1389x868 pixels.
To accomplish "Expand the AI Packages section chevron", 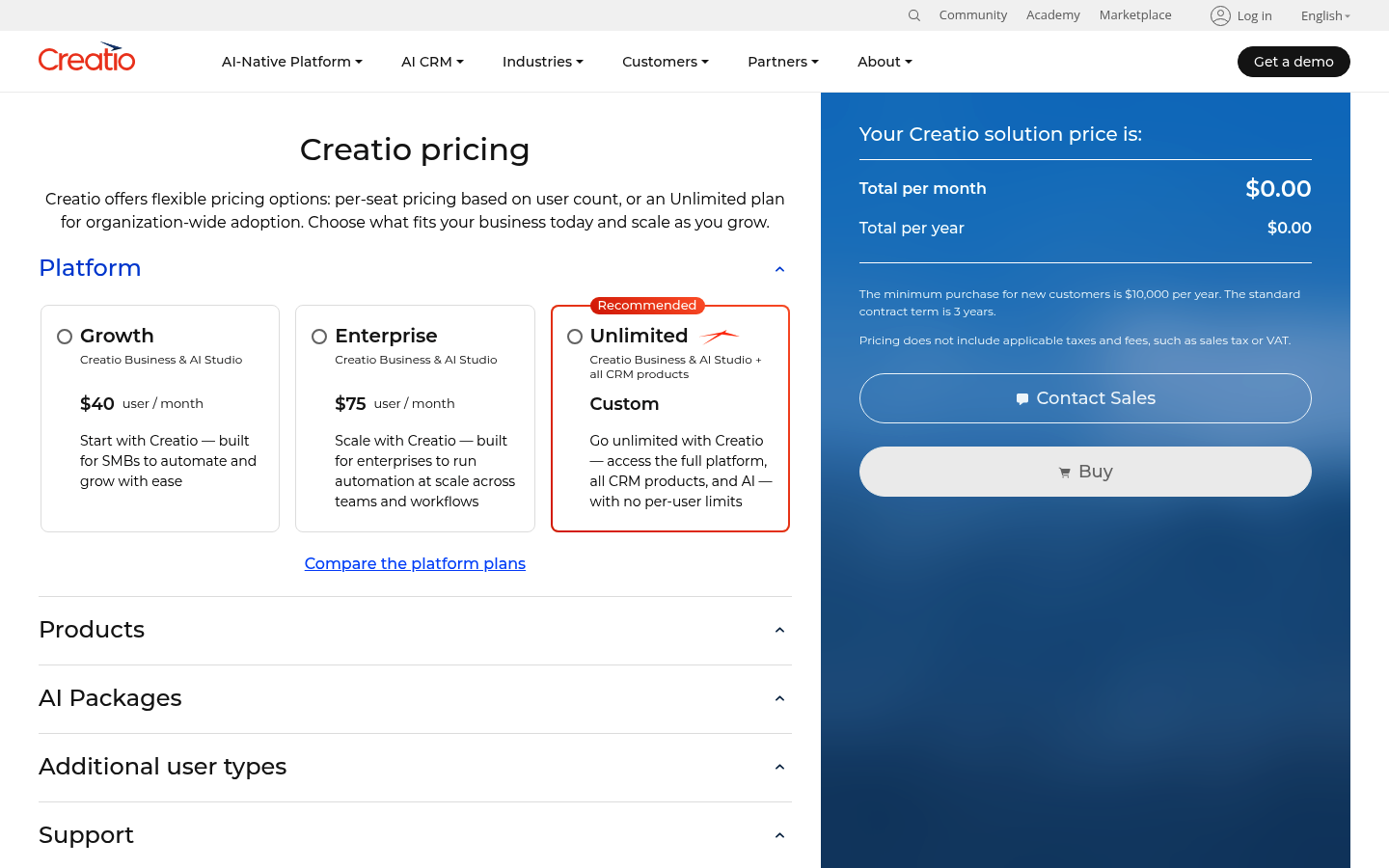I will point(779,699).
